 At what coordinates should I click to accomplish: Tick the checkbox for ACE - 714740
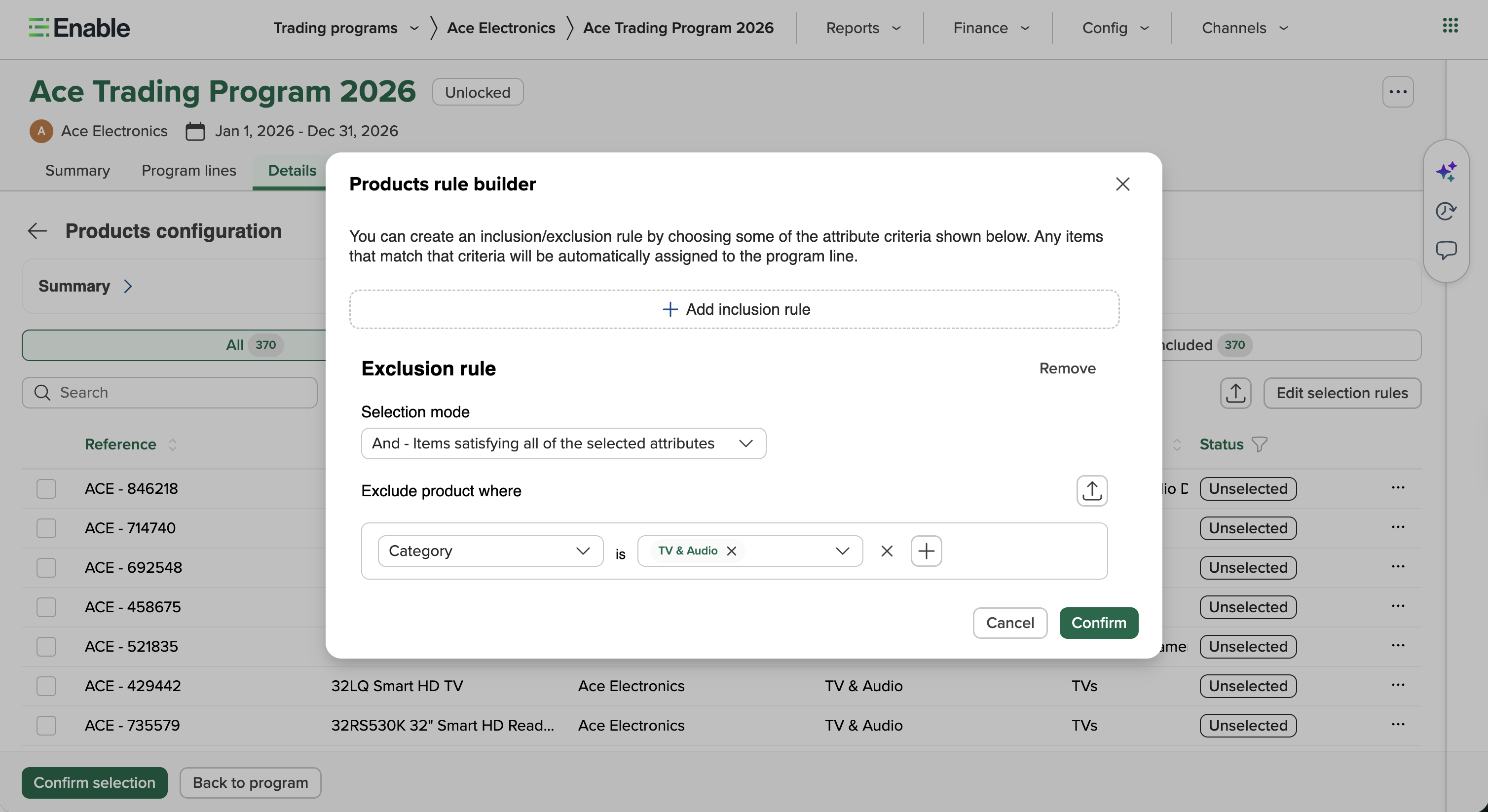pyautogui.click(x=46, y=528)
